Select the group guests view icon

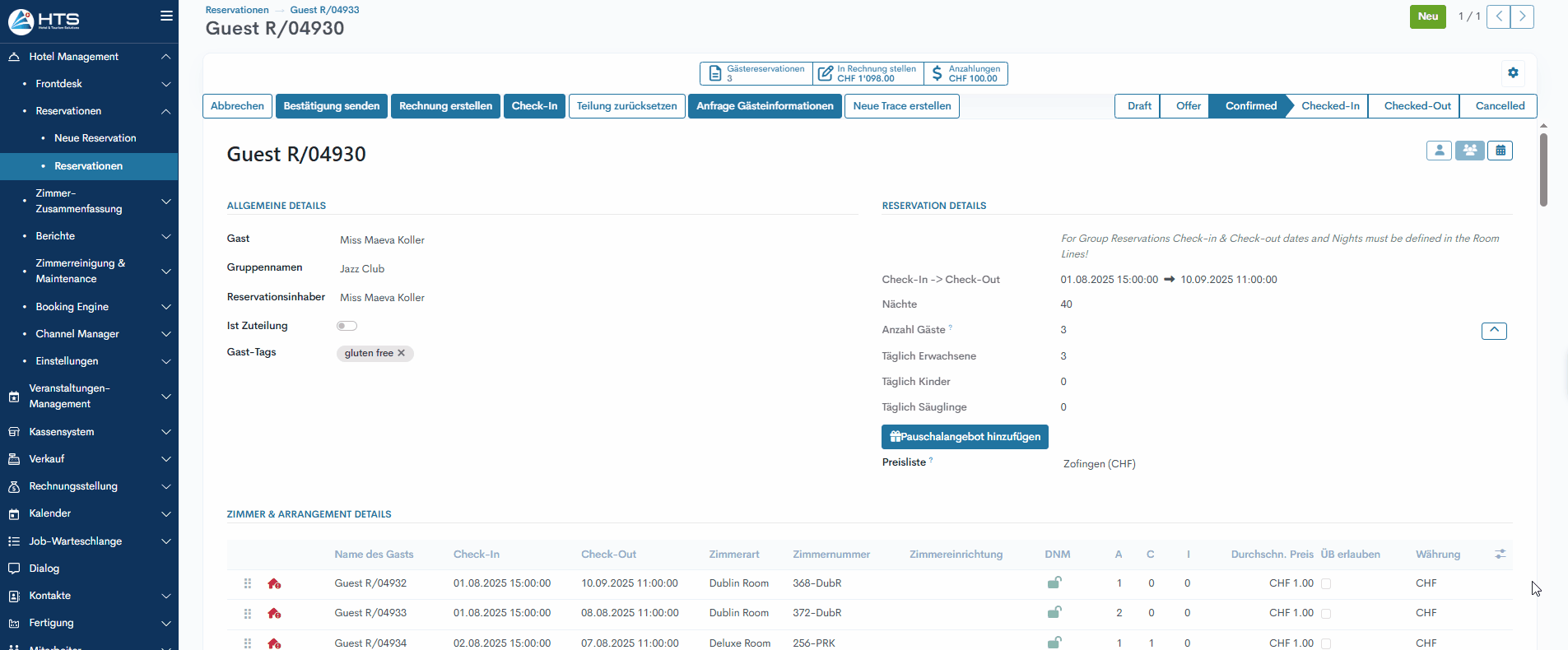(1469, 151)
